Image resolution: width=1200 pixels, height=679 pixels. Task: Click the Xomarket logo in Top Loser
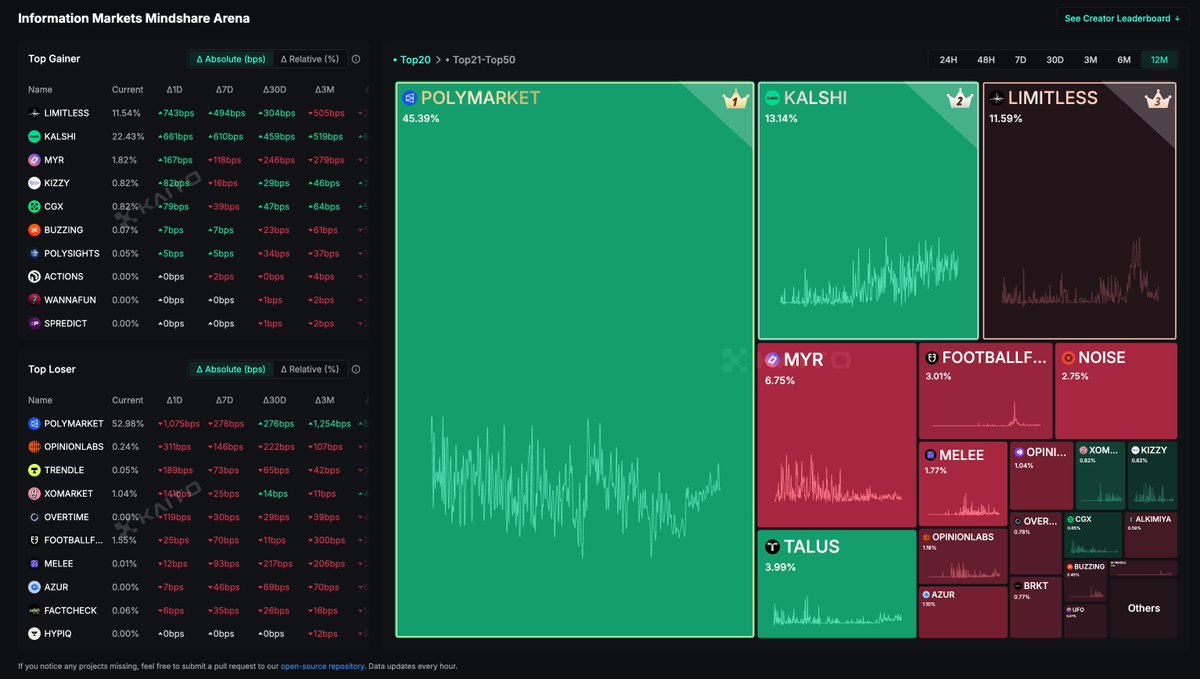pos(34,494)
